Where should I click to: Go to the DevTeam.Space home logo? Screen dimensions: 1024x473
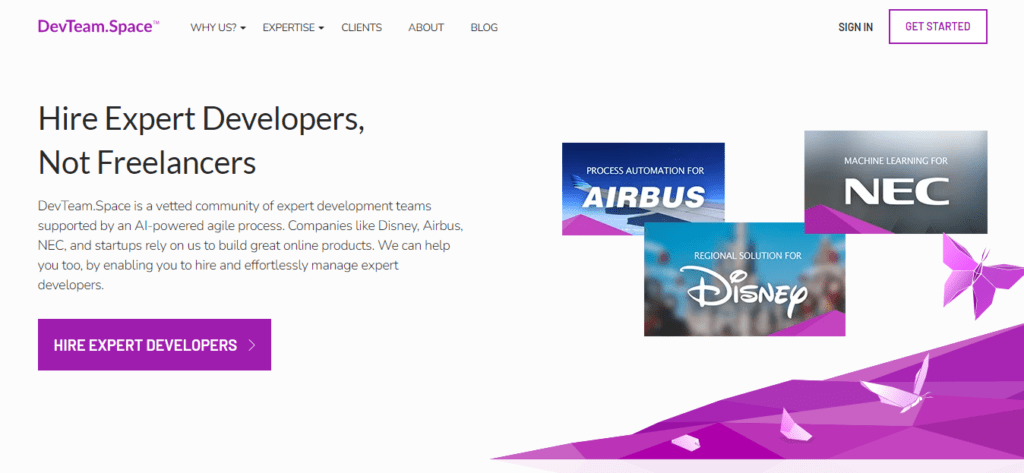click(x=99, y=27)
